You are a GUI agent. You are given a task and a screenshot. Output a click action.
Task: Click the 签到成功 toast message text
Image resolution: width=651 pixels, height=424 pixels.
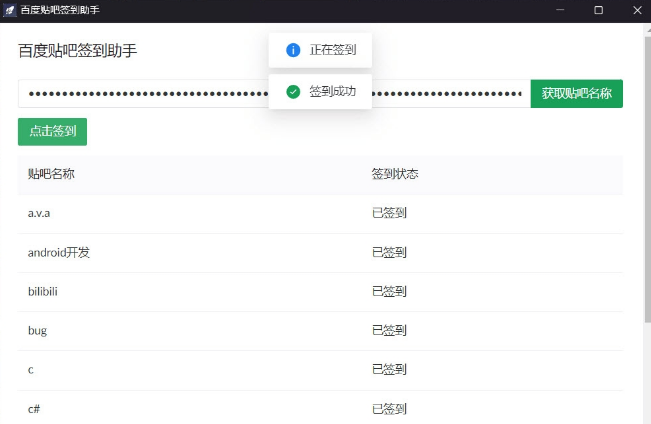[x=333, y=91]
